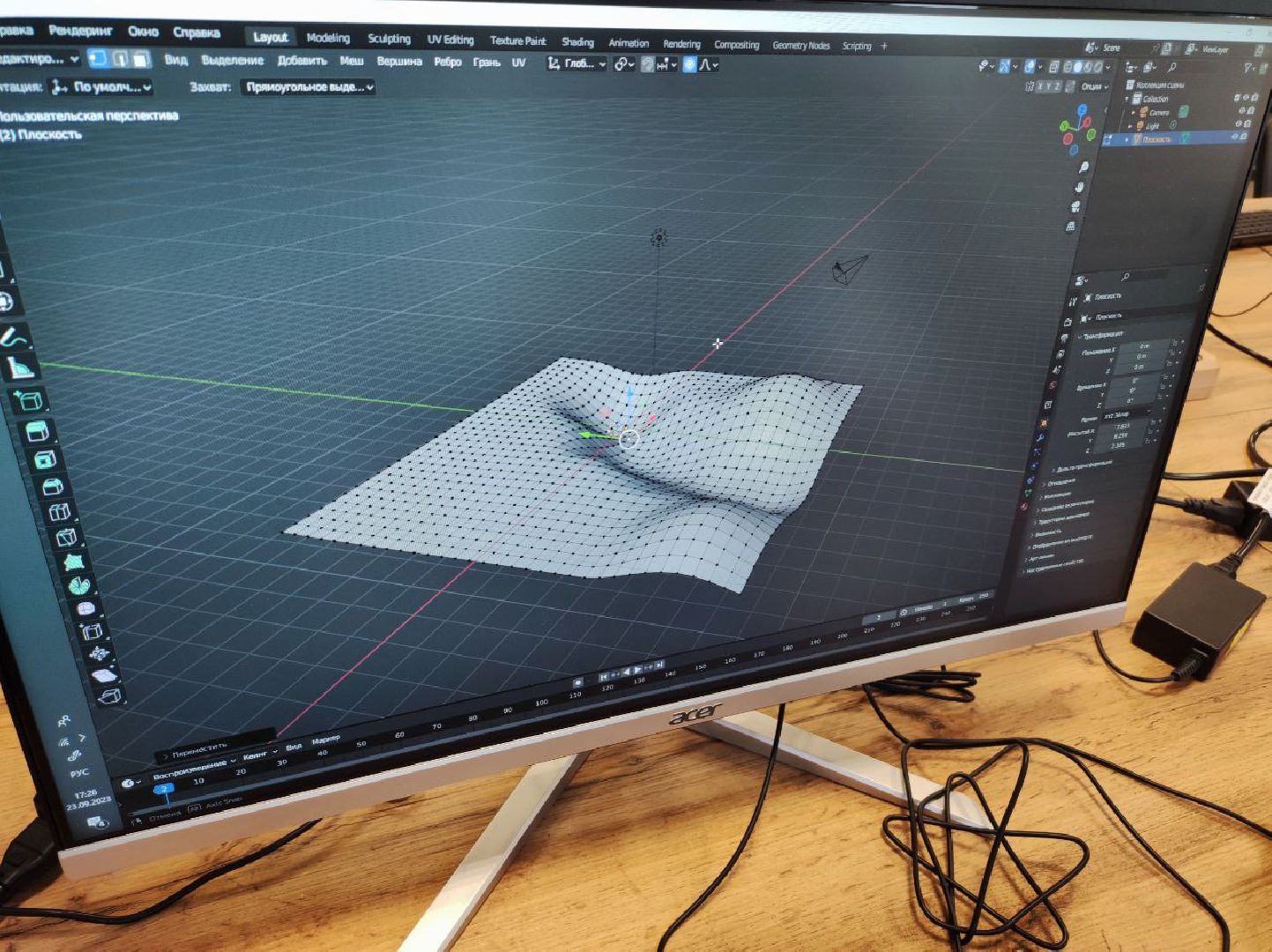Open the Меш menu
The image size is (1272, 952).
click(352, 61)
